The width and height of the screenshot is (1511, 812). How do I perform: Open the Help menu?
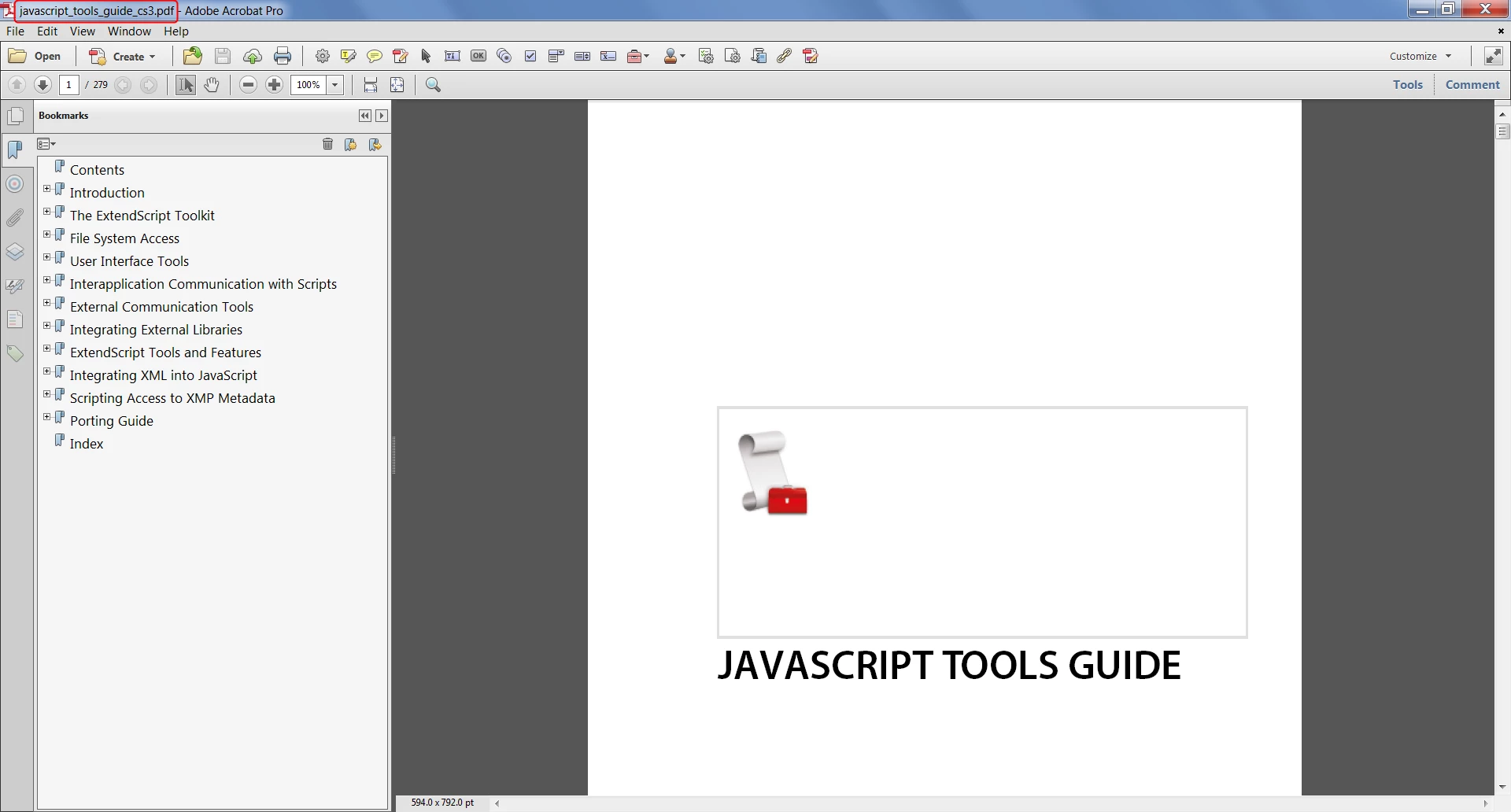point(176,31)
